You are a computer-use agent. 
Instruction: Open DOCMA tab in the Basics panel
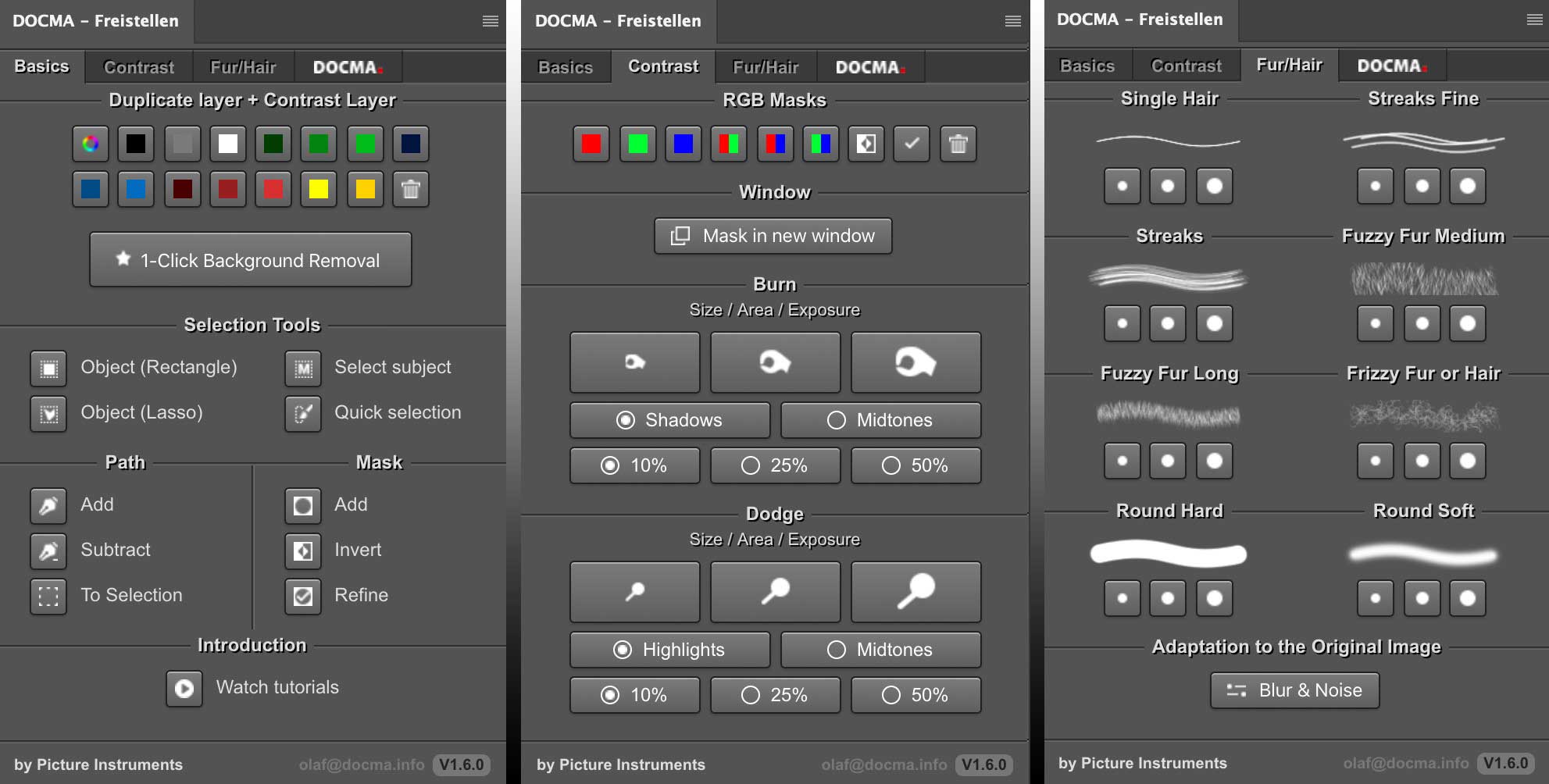[x=348, y=67]
